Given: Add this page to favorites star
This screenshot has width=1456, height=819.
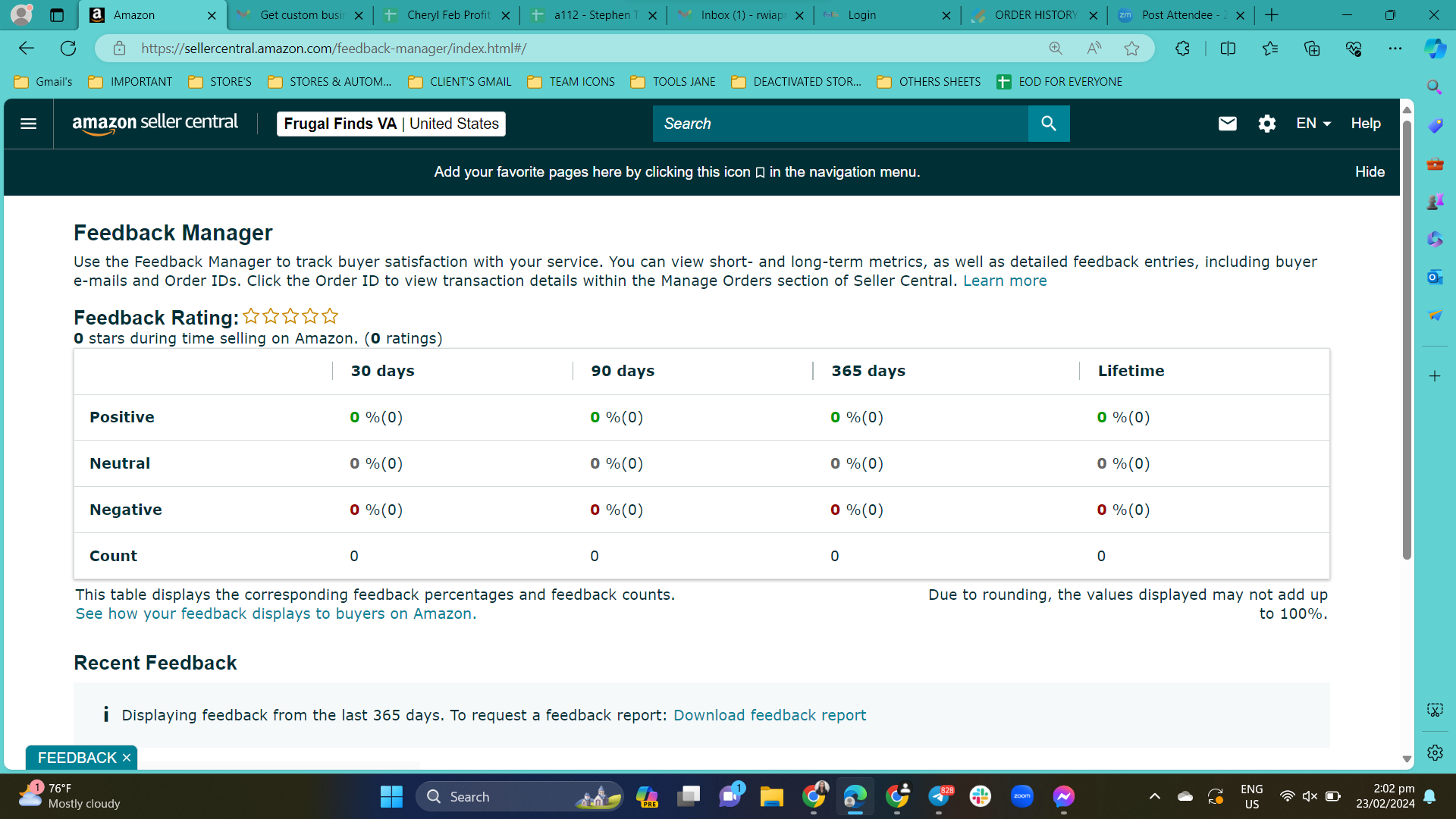Looking at the screenshot, I should [1132, 49].
